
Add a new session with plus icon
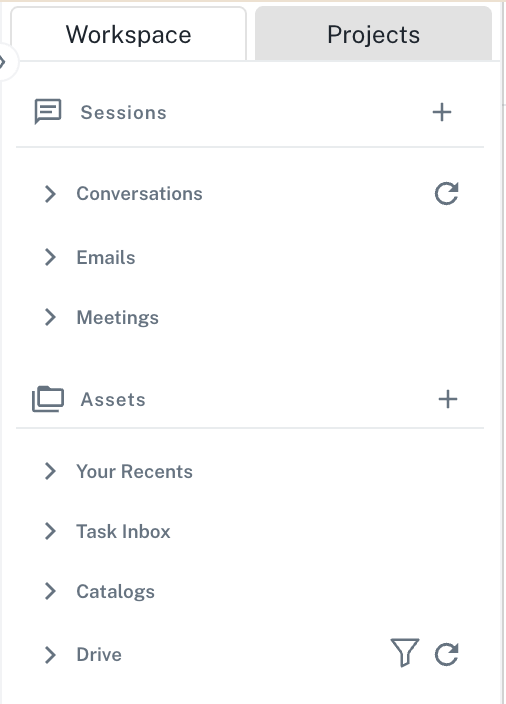point(442,112)
